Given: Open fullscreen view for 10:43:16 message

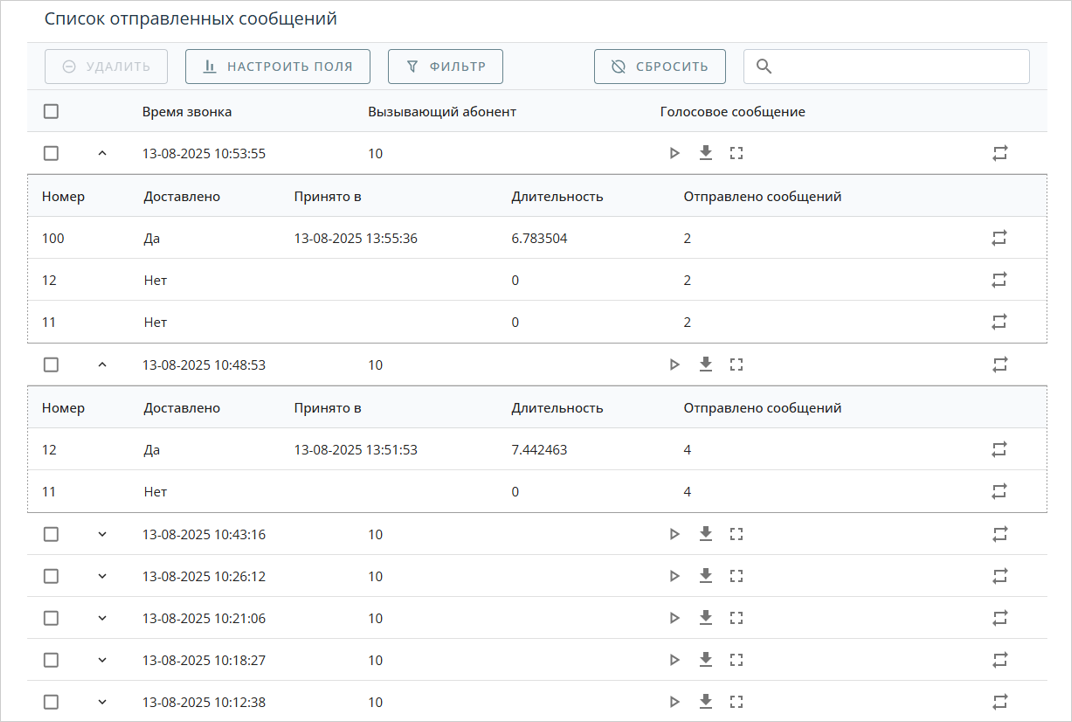Looking at the screenshot, I should [x=737, y=535].
